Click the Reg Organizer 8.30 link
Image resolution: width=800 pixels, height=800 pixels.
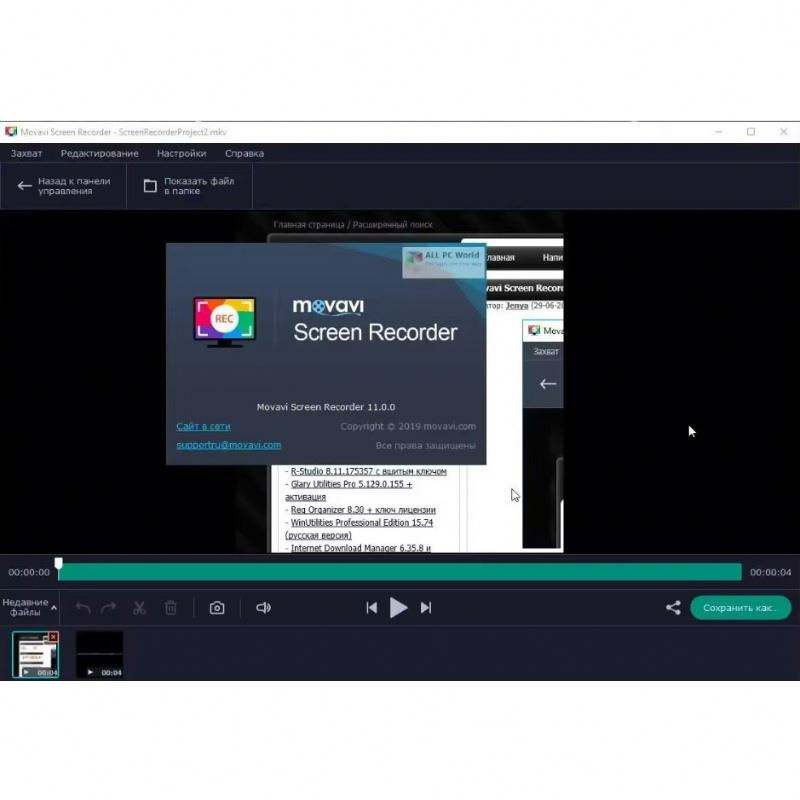(x=363, y=510)
